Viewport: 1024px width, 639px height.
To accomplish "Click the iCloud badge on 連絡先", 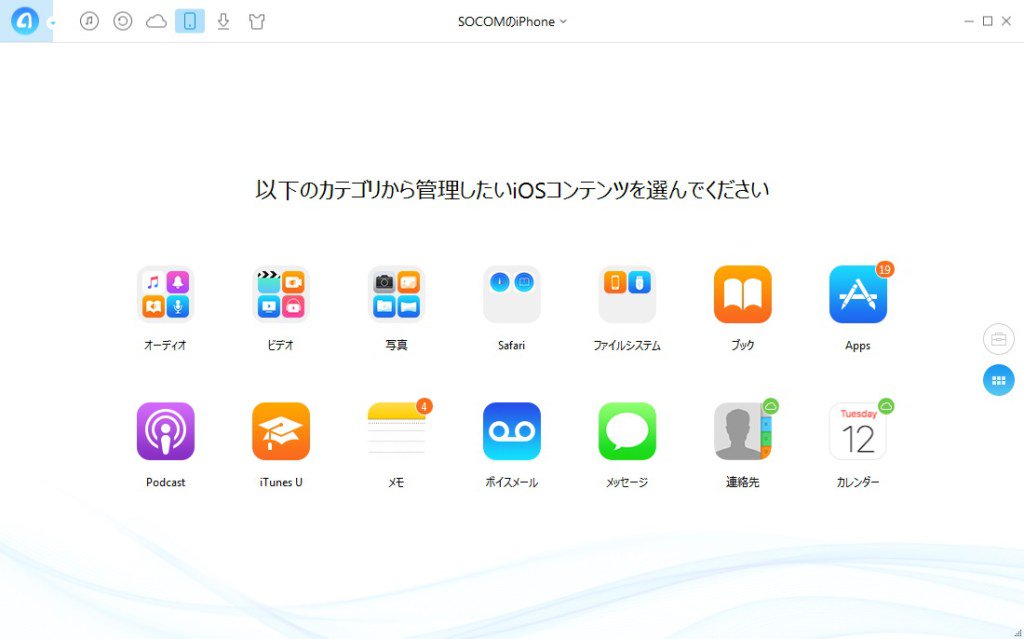I will 771,406.
